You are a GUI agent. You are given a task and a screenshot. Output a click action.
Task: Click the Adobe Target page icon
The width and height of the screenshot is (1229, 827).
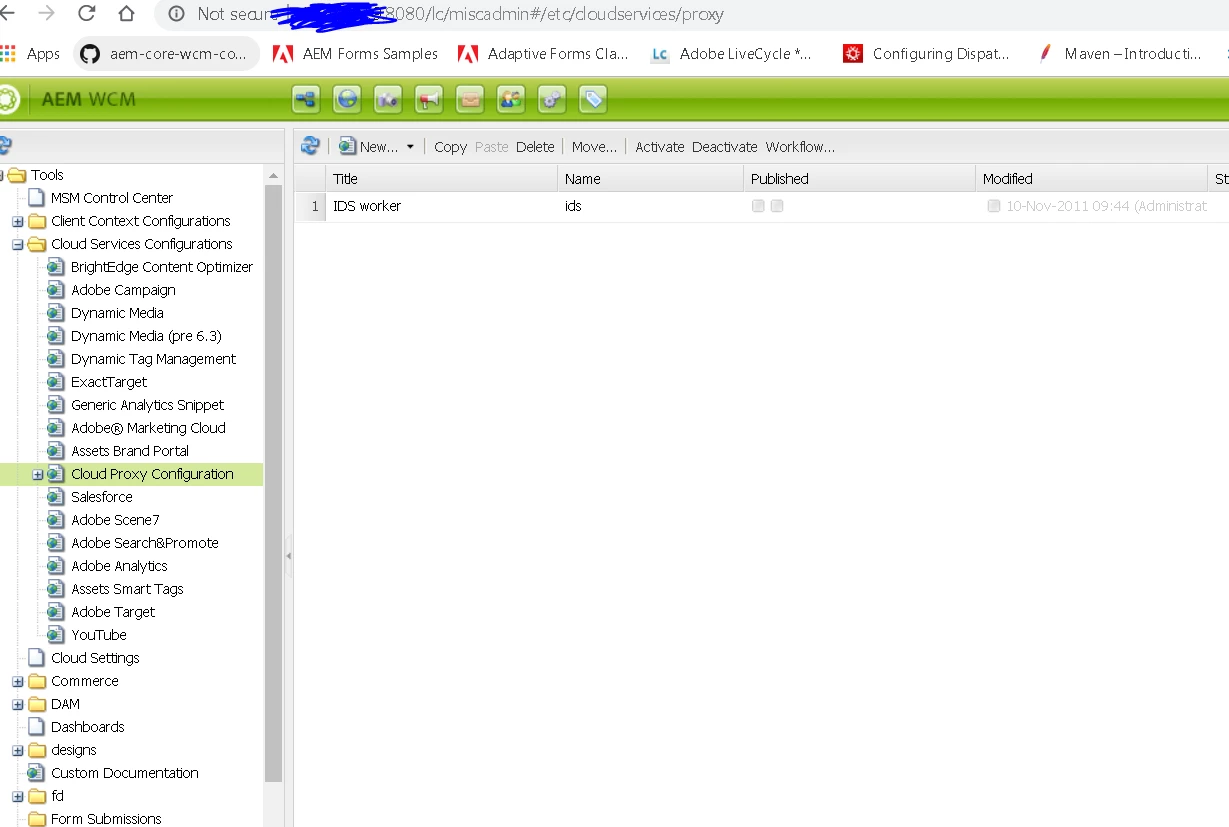(56, 612)
